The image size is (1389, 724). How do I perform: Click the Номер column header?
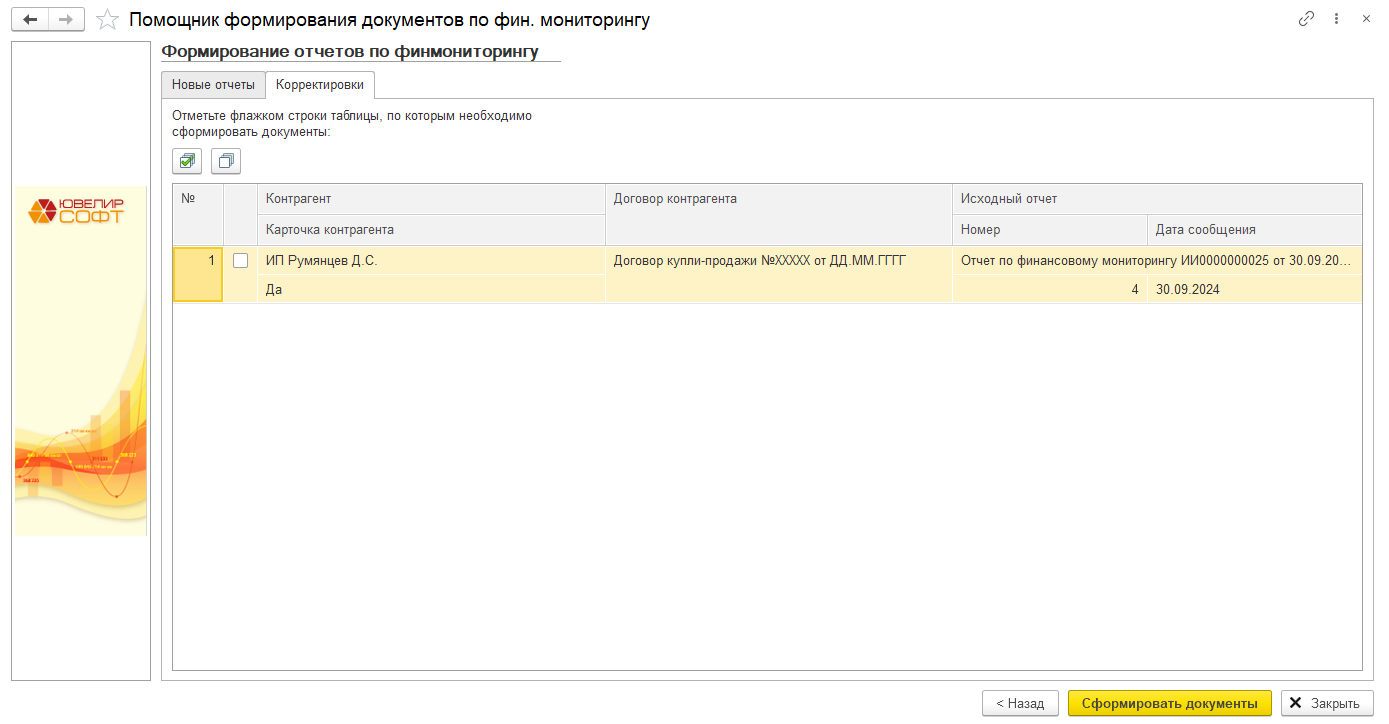tap(1050, 230)
